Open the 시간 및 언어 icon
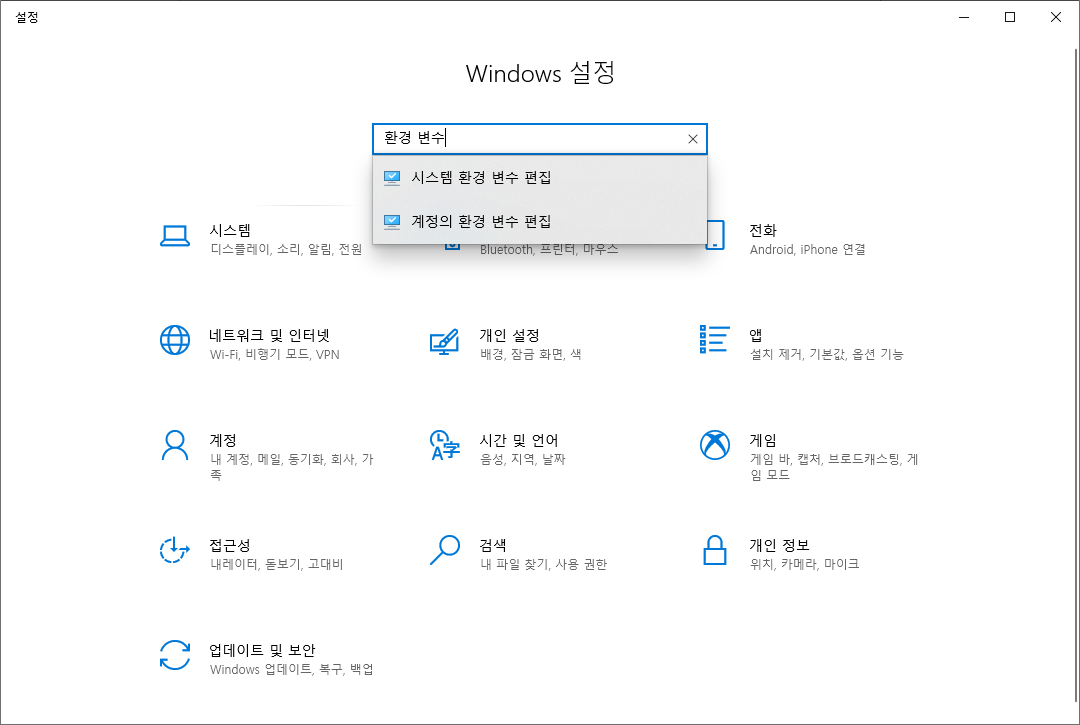Screen dimensions: 1080x725 point(444,445)
